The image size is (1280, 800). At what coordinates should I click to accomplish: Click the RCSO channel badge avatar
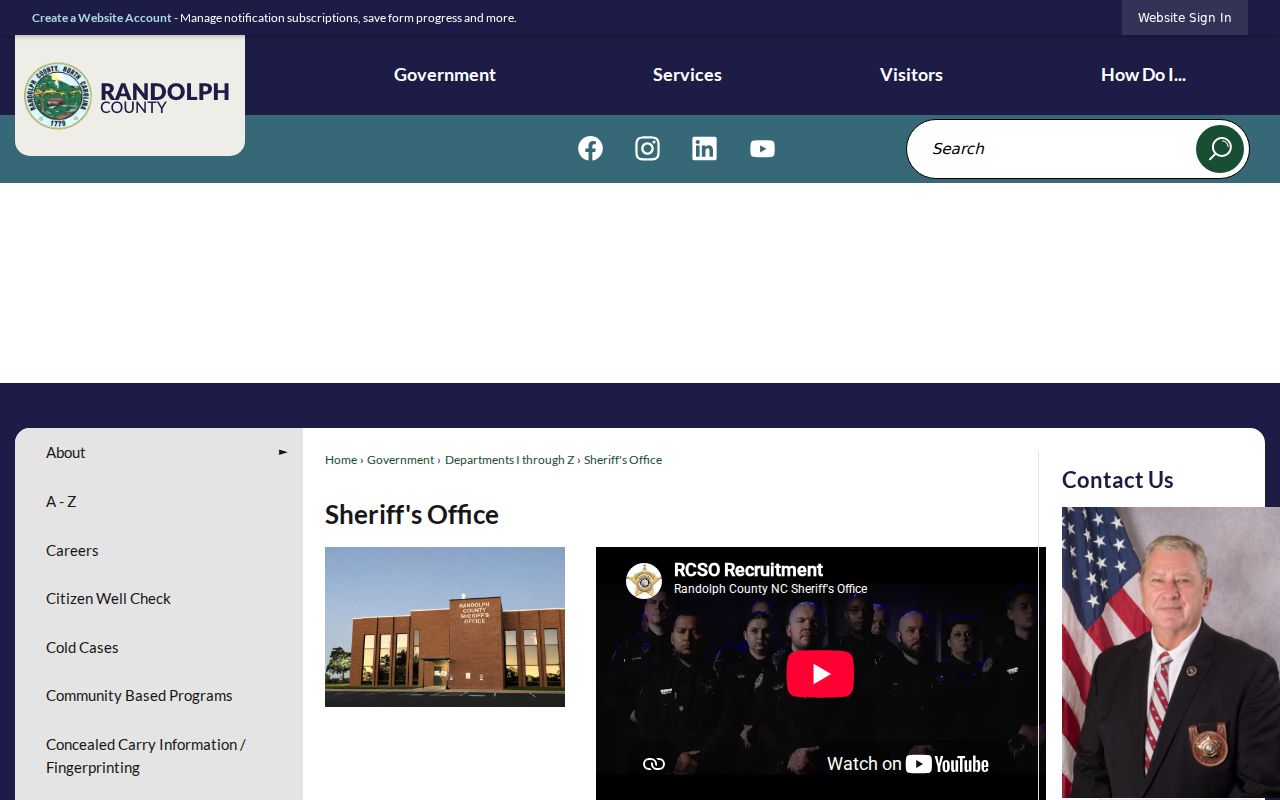(644, 580)
